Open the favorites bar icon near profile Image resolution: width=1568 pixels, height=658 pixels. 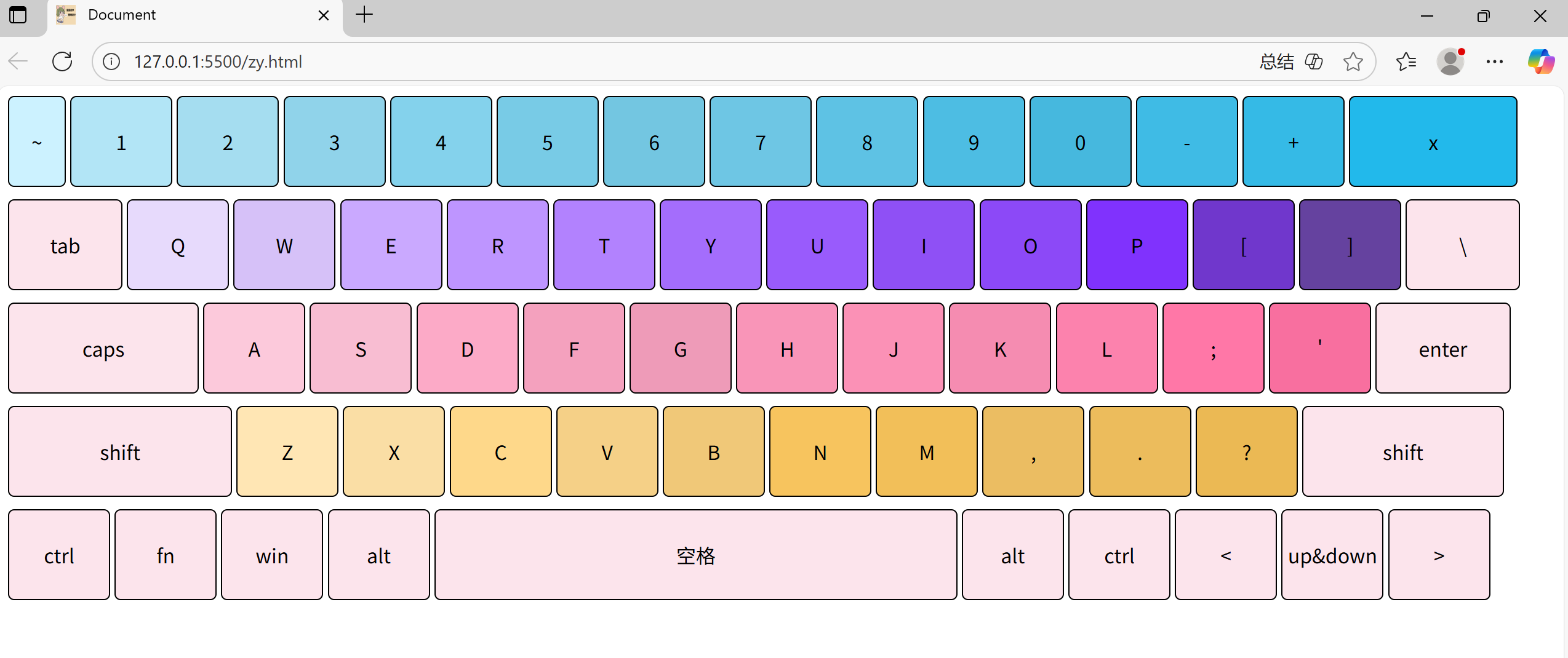(1406, 61)
